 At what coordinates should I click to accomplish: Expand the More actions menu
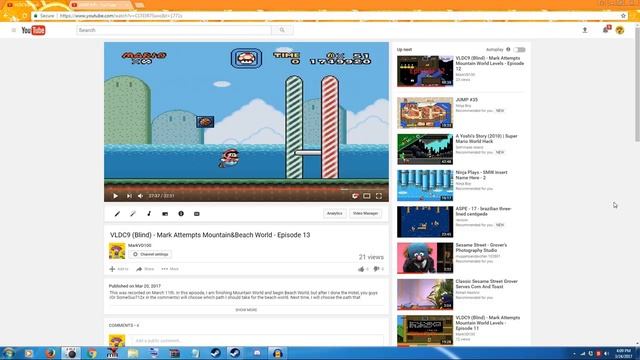(170, 269)
